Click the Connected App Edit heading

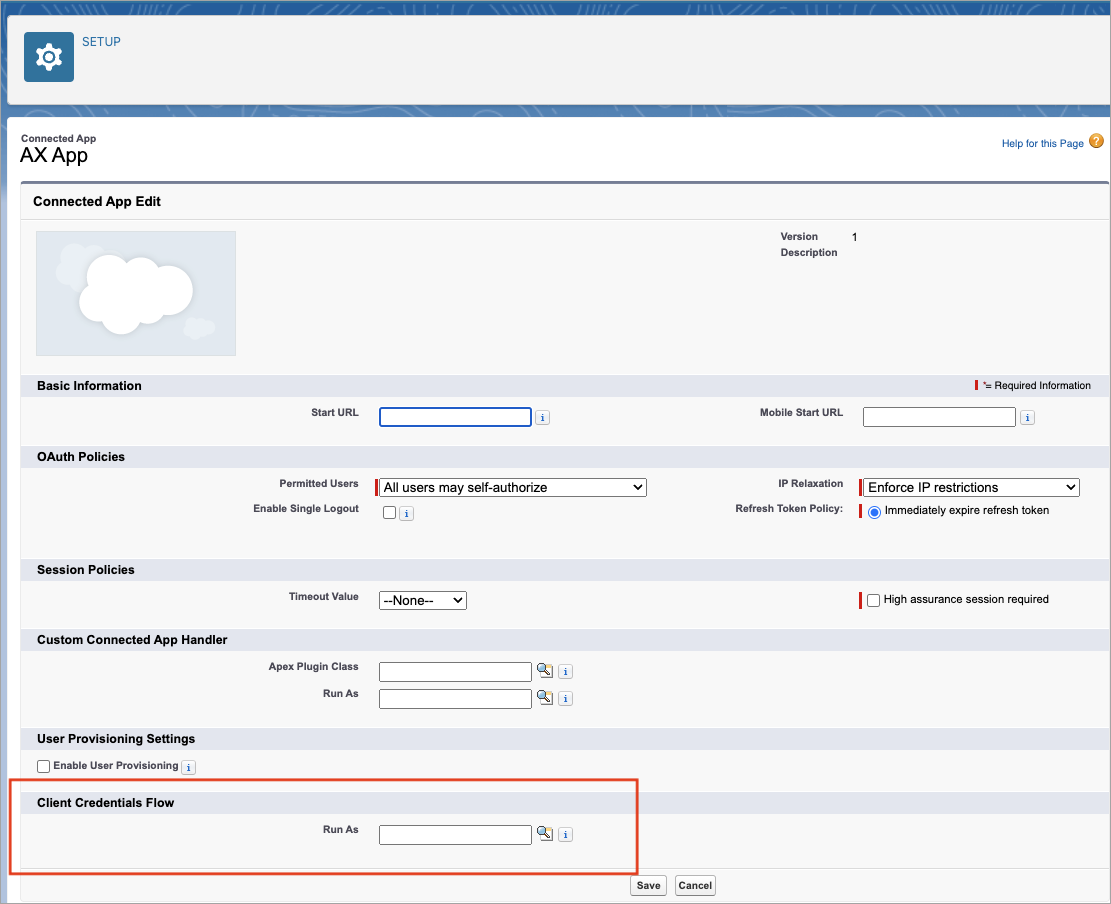tap(96, 201)
